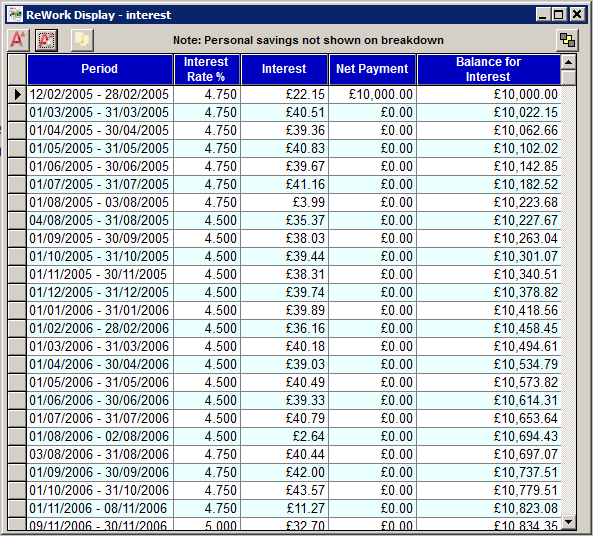593x536 pixels.
Task: Maximize the ReWork Display window
Action: (x=559, y=15)
